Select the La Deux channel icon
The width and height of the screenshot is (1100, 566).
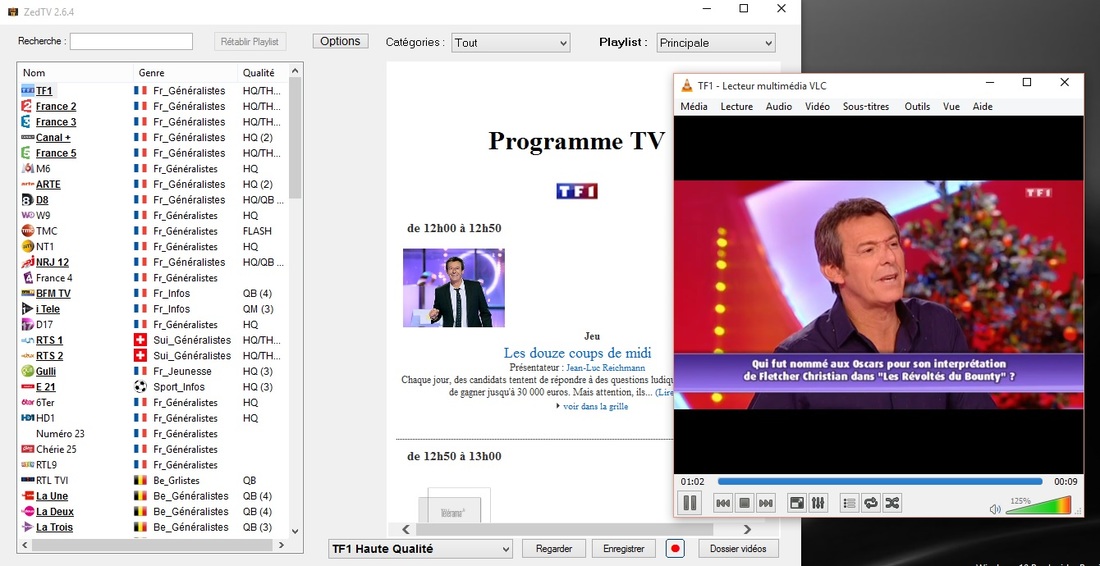point(27,511)
